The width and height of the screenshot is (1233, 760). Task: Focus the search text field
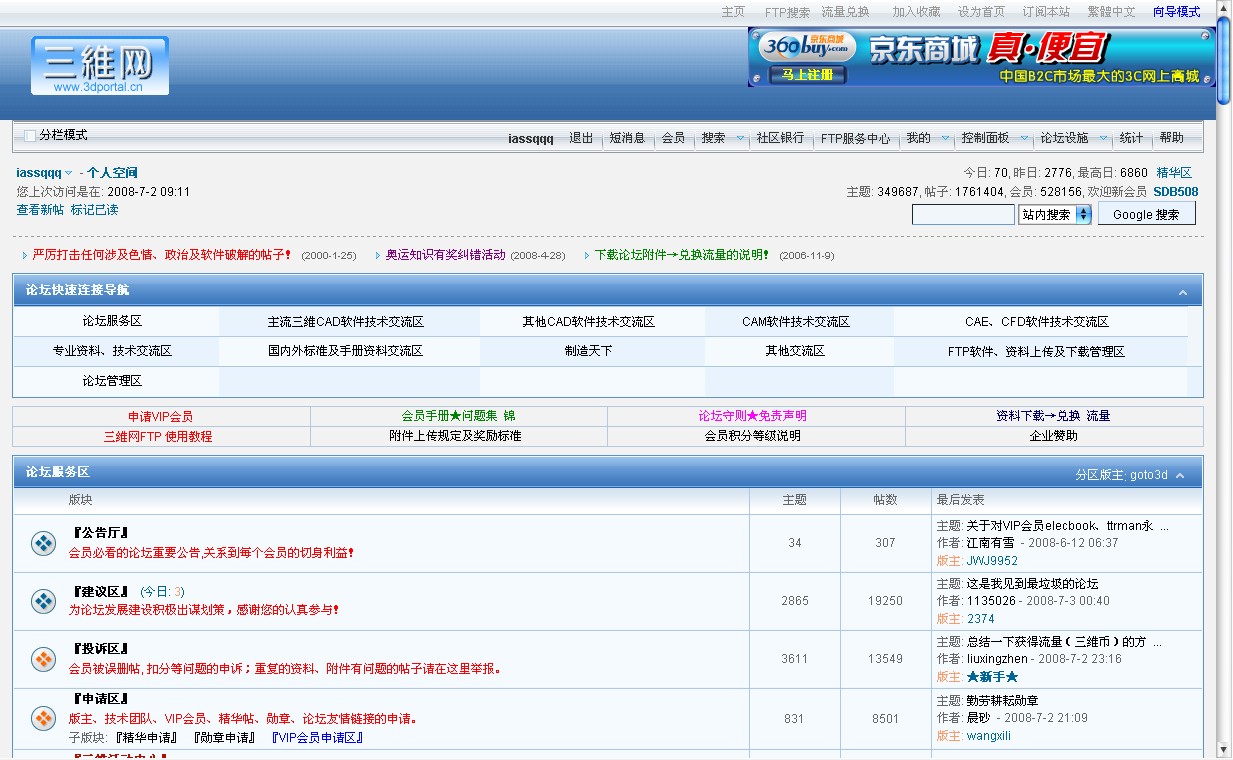pyautogui.click(x=963, y=214)
